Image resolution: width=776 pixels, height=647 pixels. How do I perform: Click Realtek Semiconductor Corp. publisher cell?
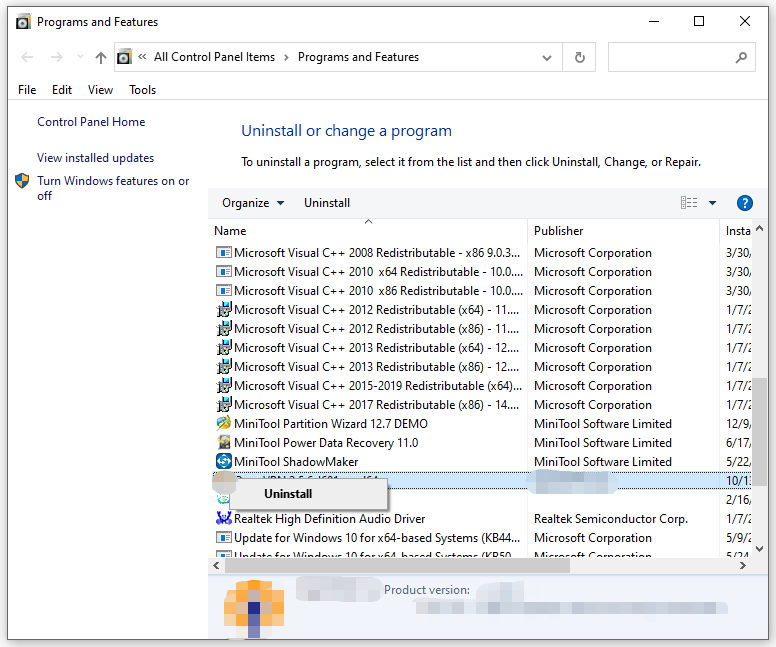611,519
